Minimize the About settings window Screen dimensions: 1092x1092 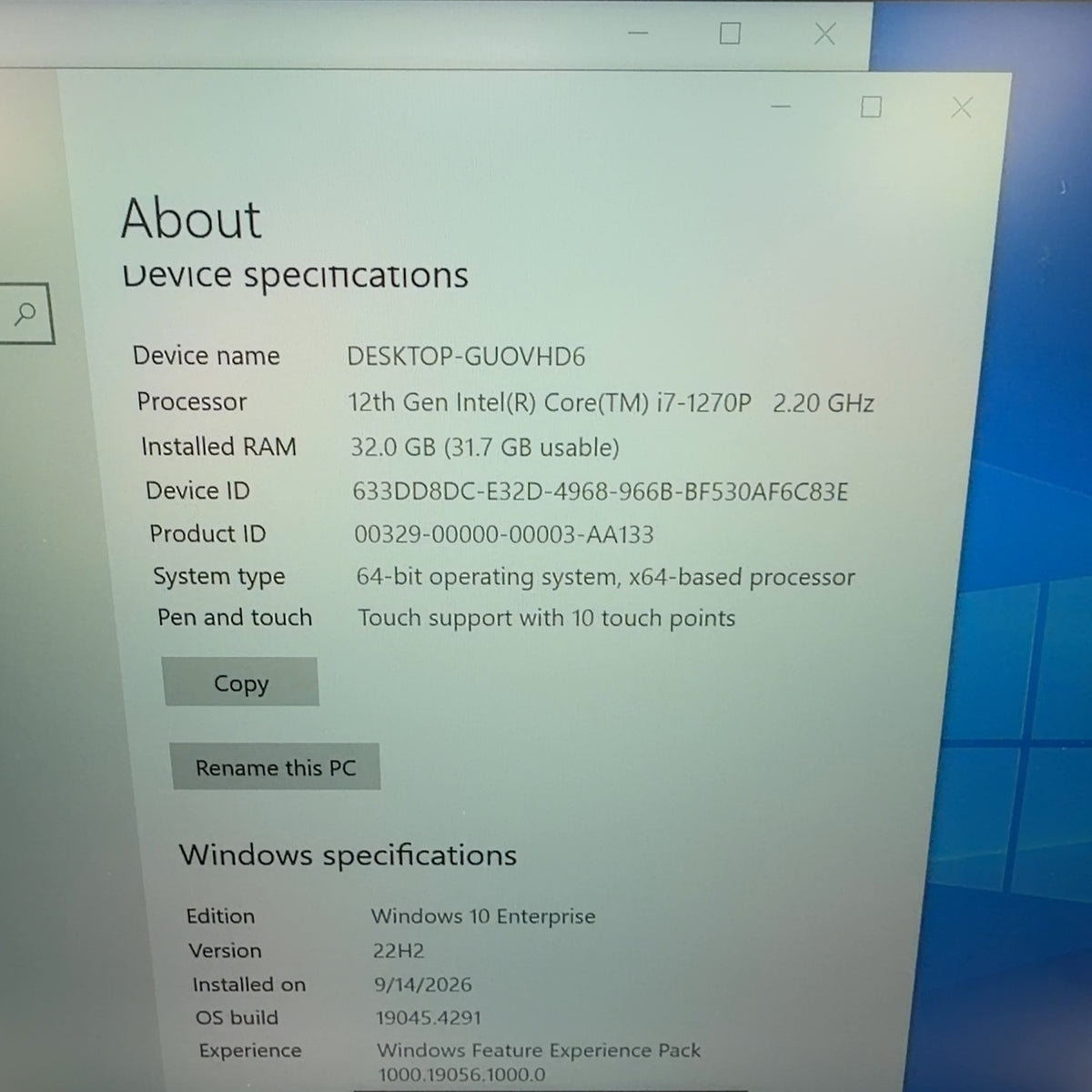(x=781, y=107)
